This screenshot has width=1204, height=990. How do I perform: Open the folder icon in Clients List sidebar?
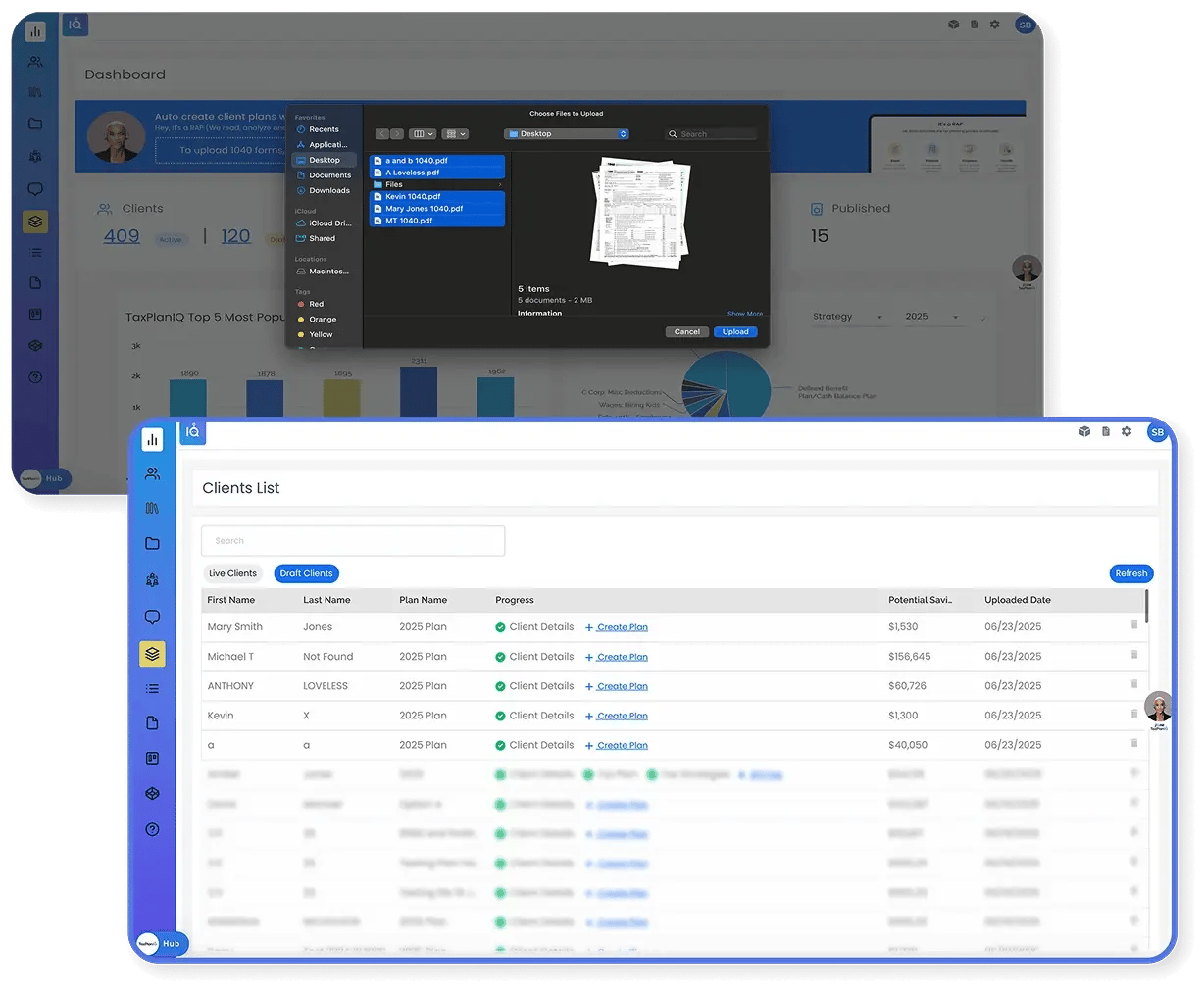[x=152, y=543]
